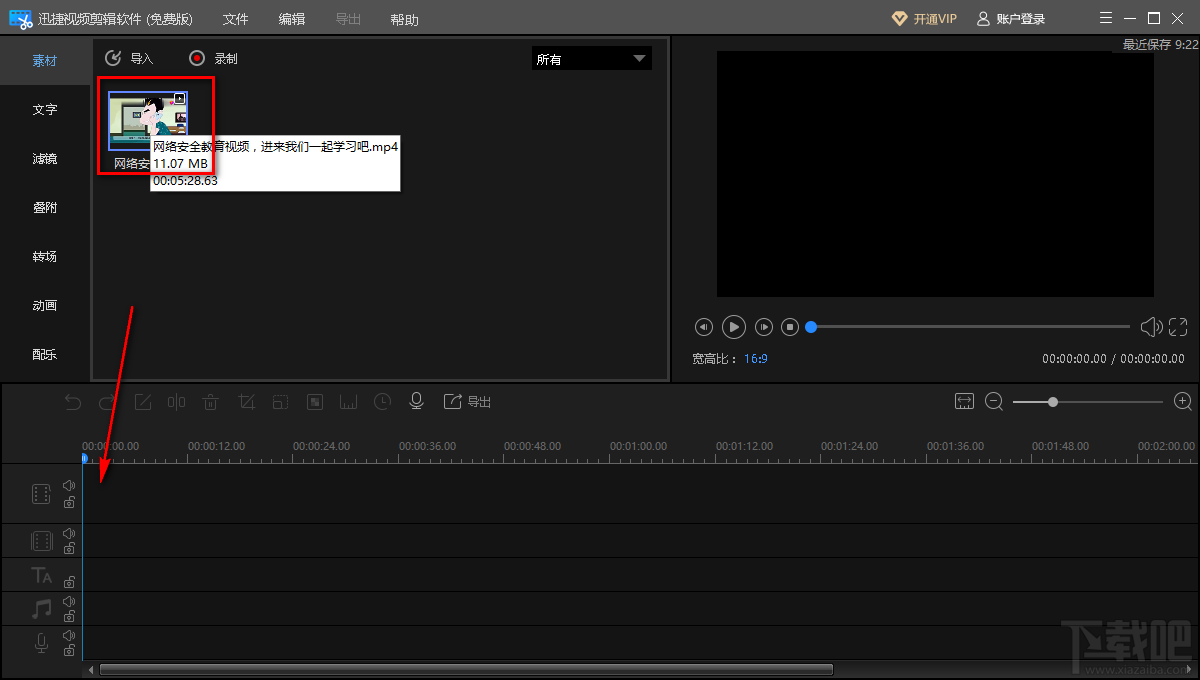The image size is (1200, 680).
Task: Mute the voice recording track
Action: click(69, 636)
